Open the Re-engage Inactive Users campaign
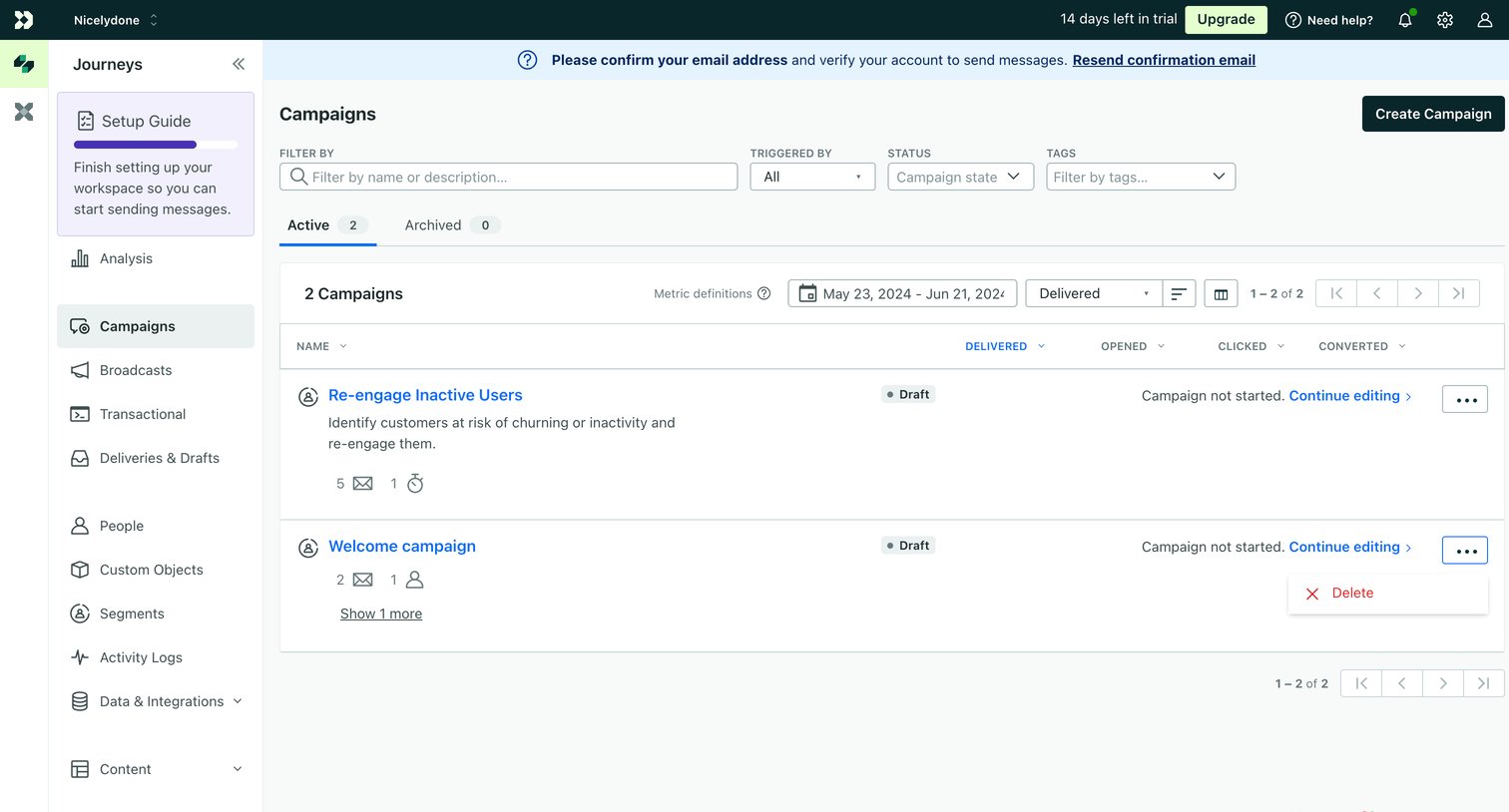This screenshot has height=812, width=1509. [x=425, y=395]
